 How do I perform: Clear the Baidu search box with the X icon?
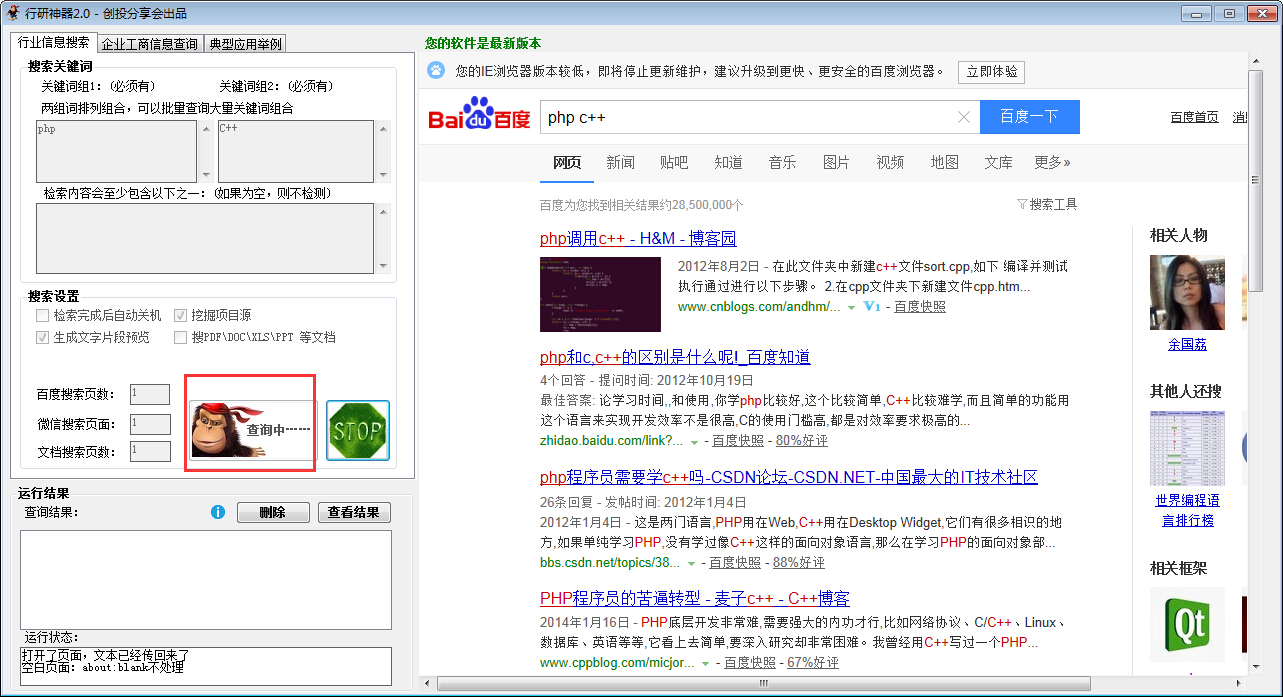(964, 117)
